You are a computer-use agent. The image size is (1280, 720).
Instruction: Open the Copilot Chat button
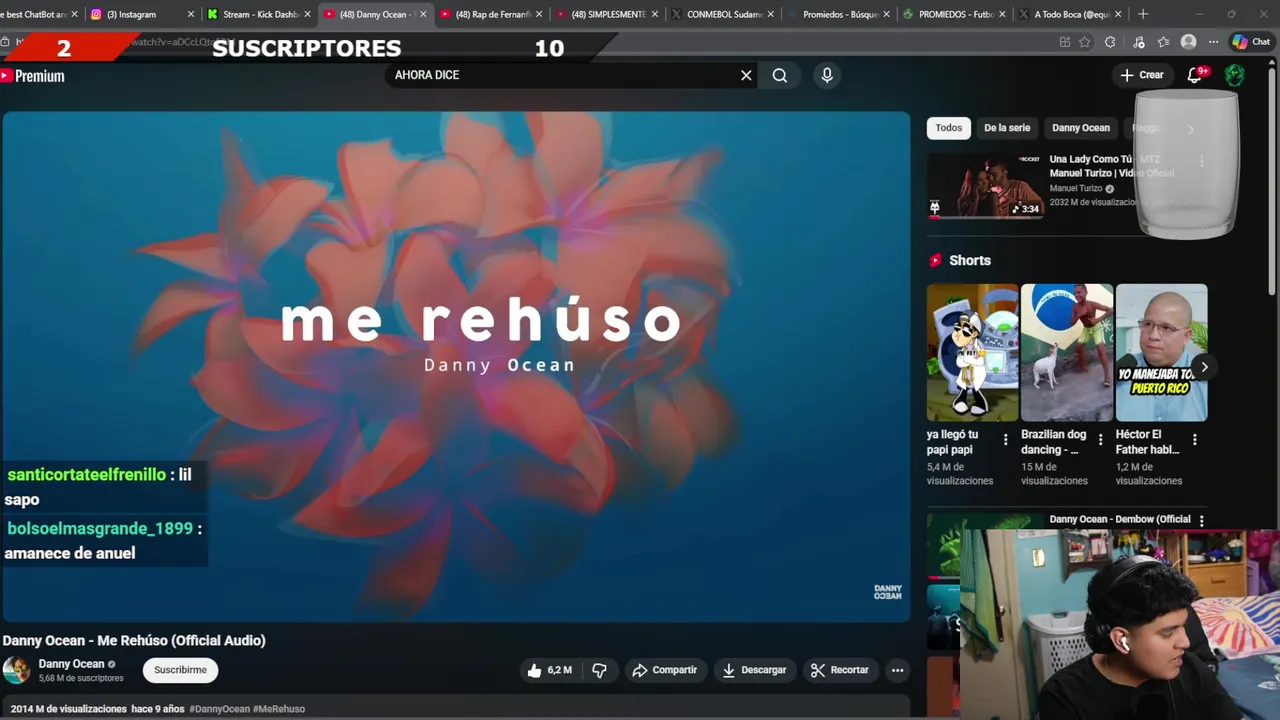click(x=1251, y=42)
